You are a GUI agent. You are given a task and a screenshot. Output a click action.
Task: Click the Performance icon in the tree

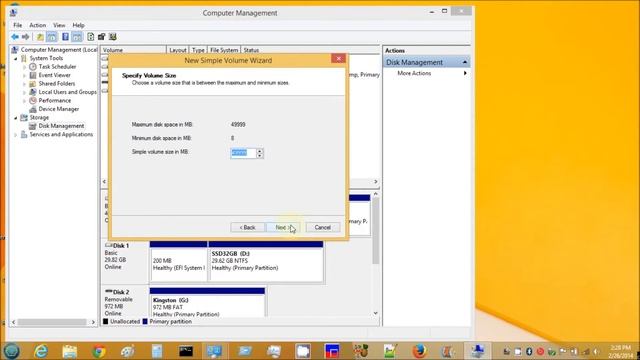point(33,100)
